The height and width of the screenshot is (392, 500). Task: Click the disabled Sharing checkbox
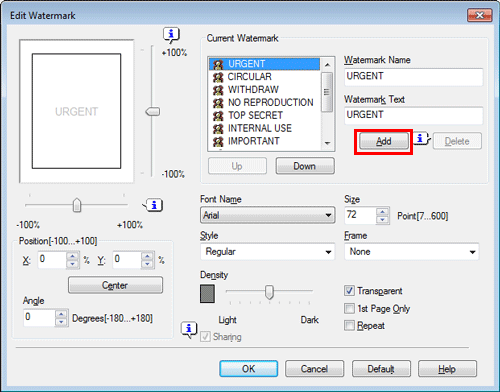205,337
